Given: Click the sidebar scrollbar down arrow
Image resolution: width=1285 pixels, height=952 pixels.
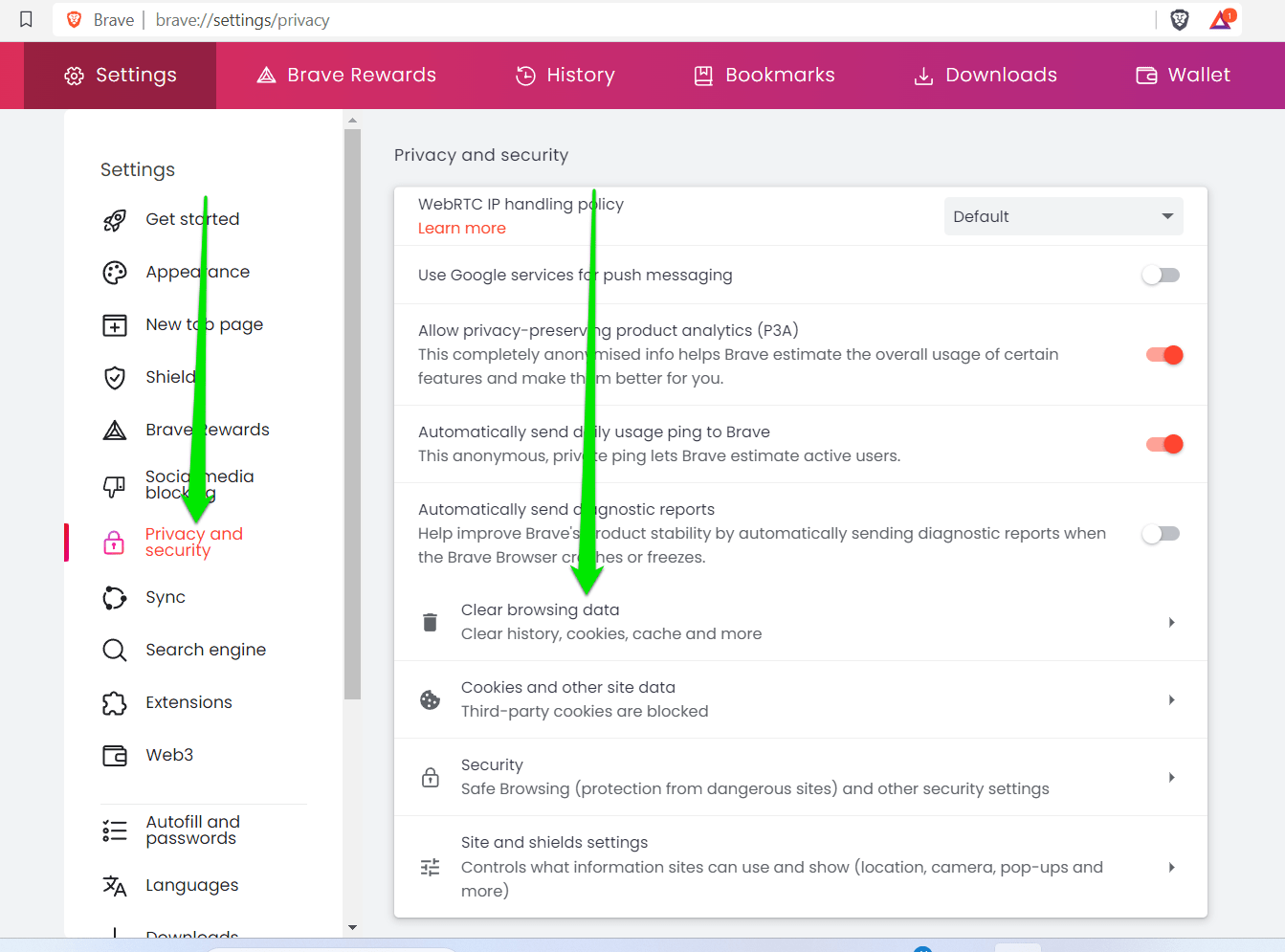Looking at the screenshot, I should [352, 927].
